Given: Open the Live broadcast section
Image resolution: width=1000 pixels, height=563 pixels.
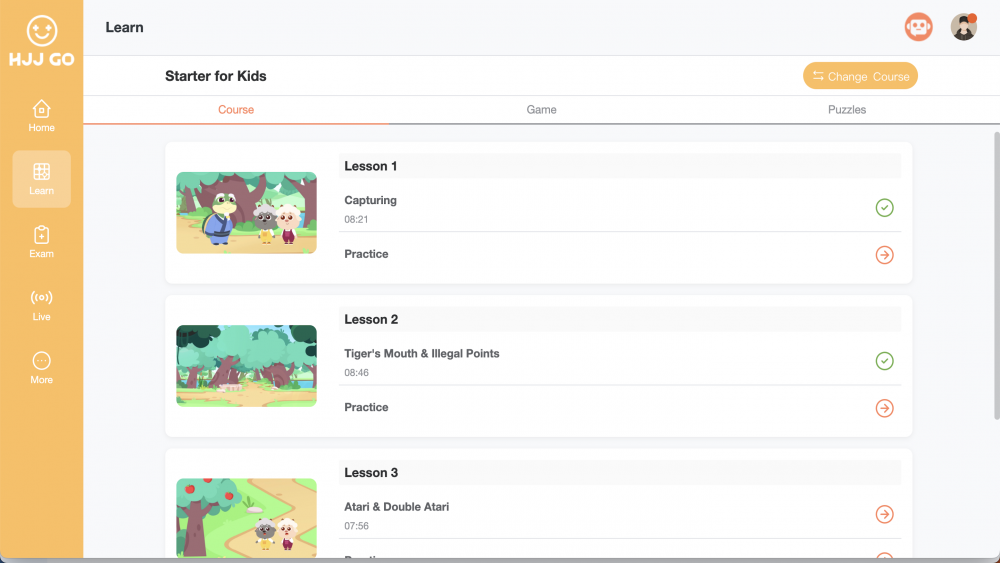Looking at the screenshot, I should click(x=41, y=304).
